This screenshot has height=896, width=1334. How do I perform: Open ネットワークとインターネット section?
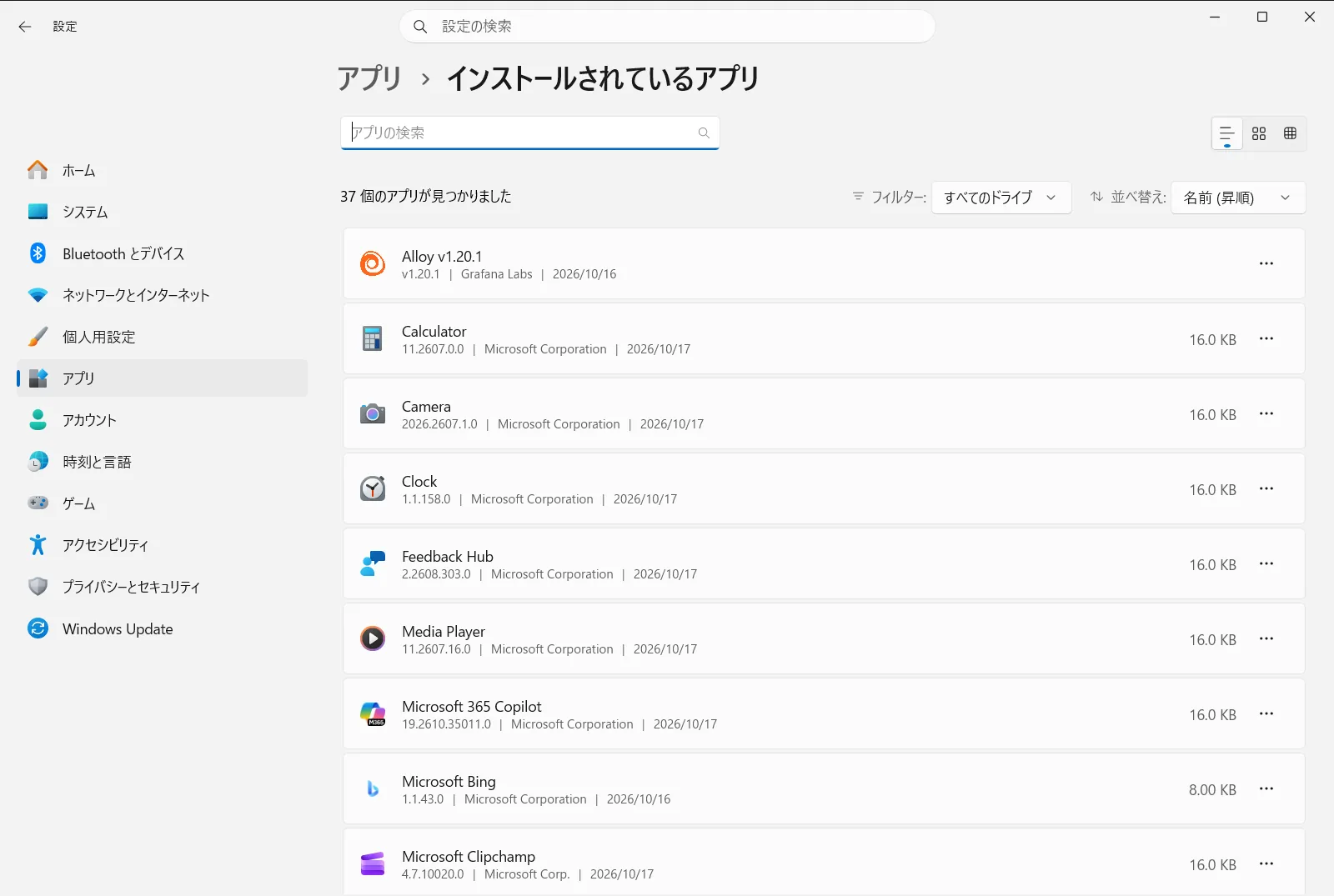coord(163,295)
